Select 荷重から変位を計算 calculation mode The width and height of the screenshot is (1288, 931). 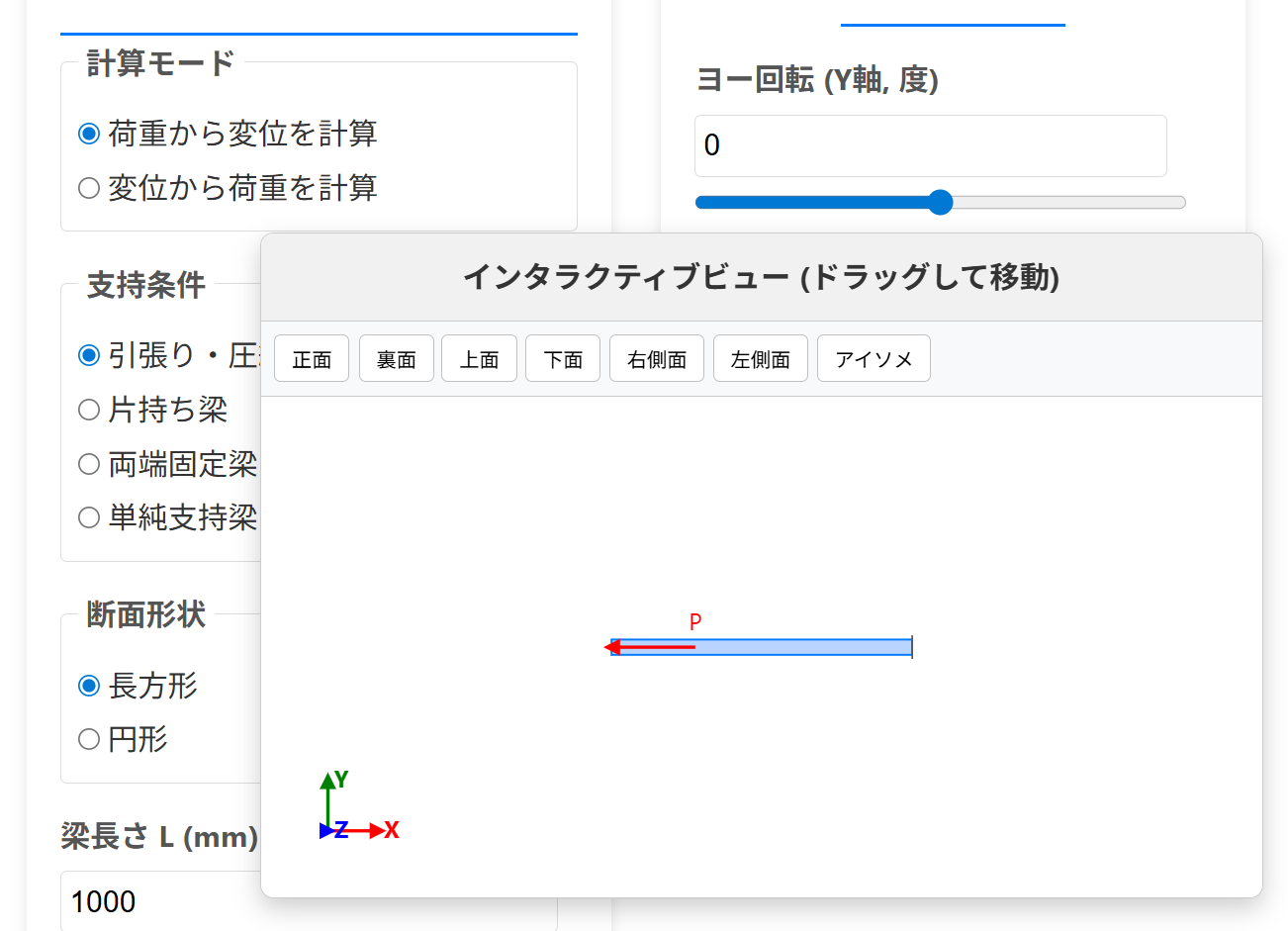coord(89,134)
